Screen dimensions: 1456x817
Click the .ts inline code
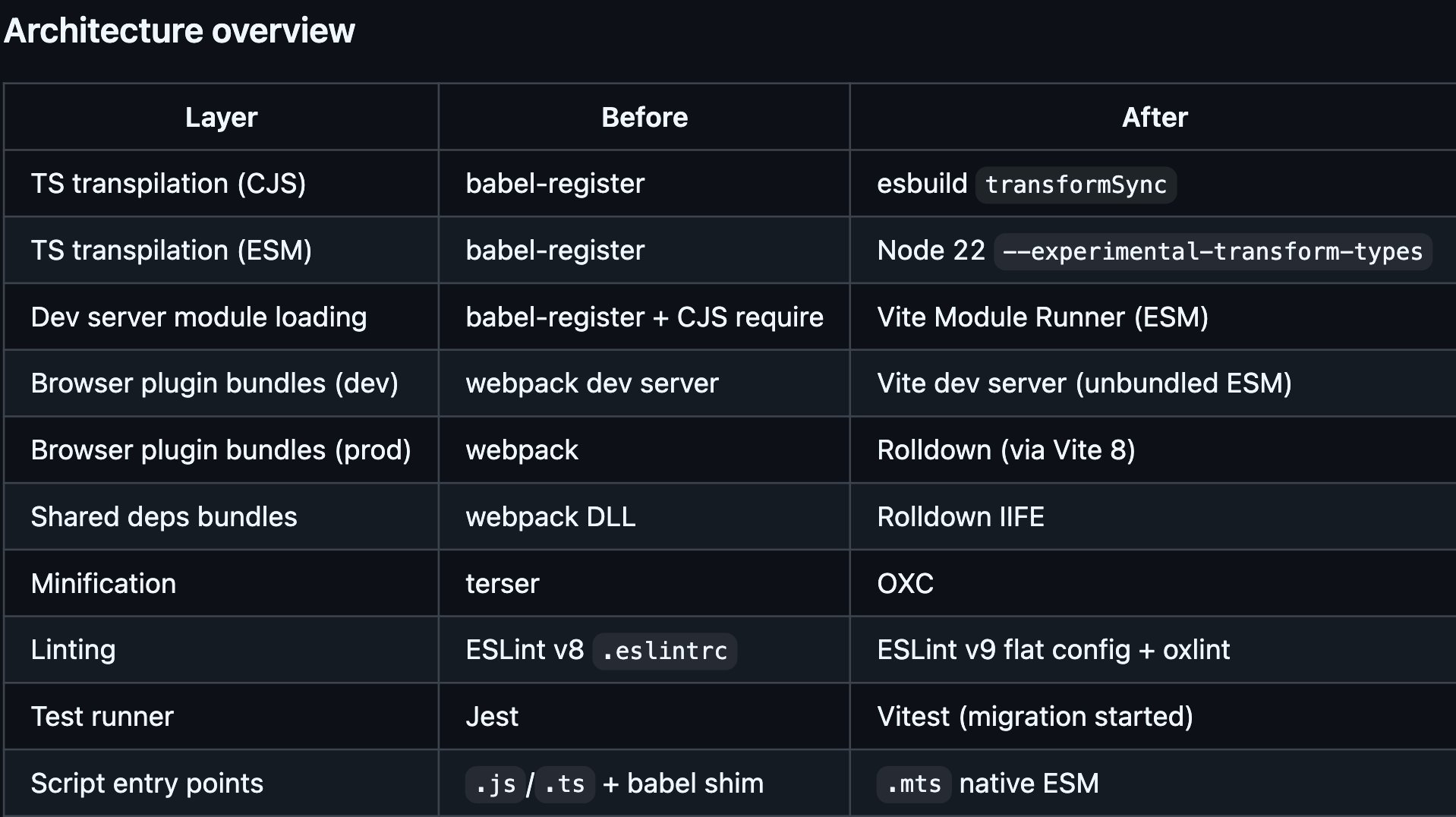pos(565,784)
